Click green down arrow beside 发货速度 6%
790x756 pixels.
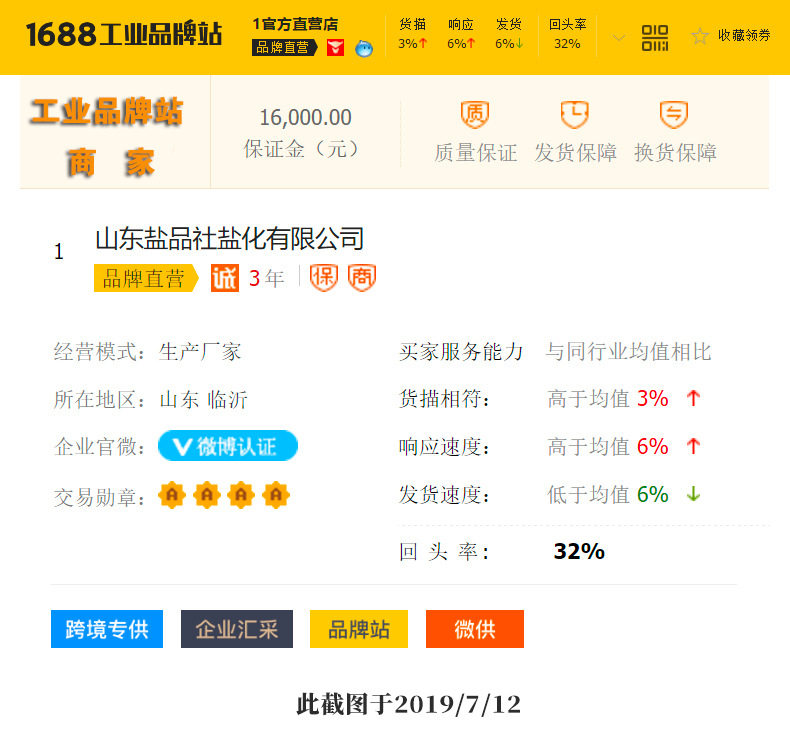click(693, 494)
